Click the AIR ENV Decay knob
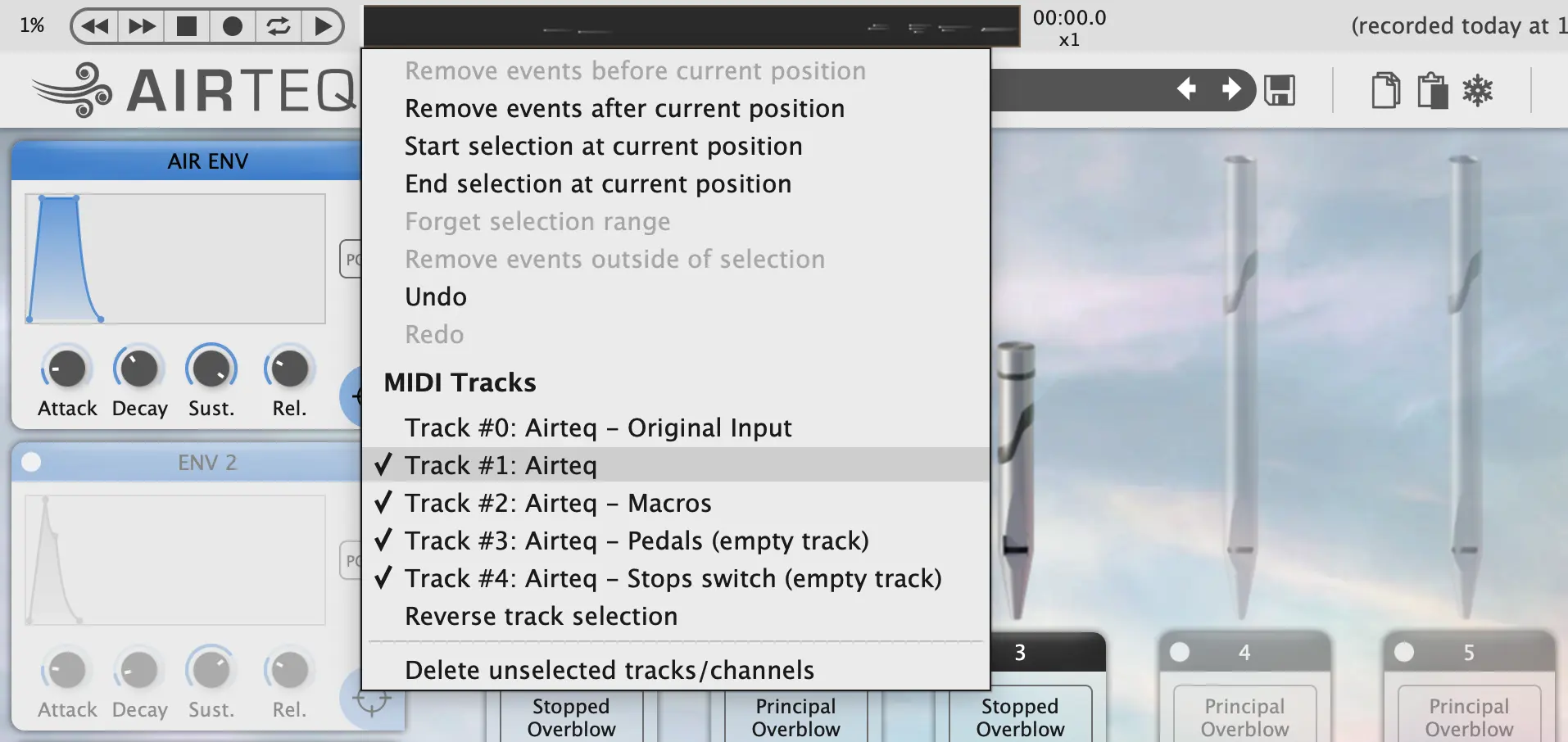This screenshot has width=1568, height=742. point(138,369)
